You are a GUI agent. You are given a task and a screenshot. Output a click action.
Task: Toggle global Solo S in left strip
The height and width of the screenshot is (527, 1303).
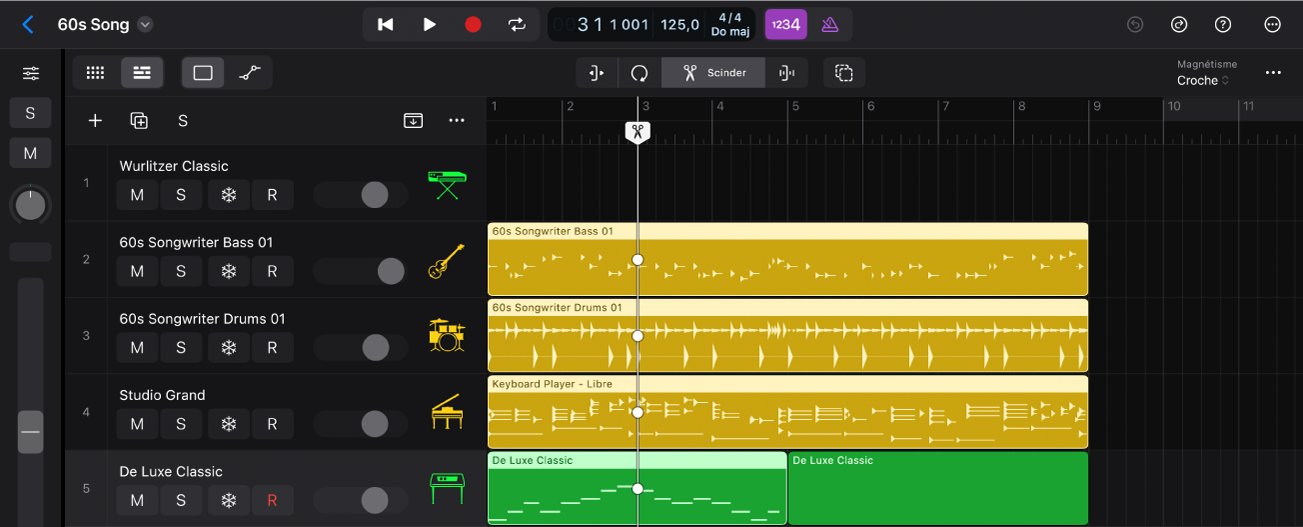click(31, 113)
